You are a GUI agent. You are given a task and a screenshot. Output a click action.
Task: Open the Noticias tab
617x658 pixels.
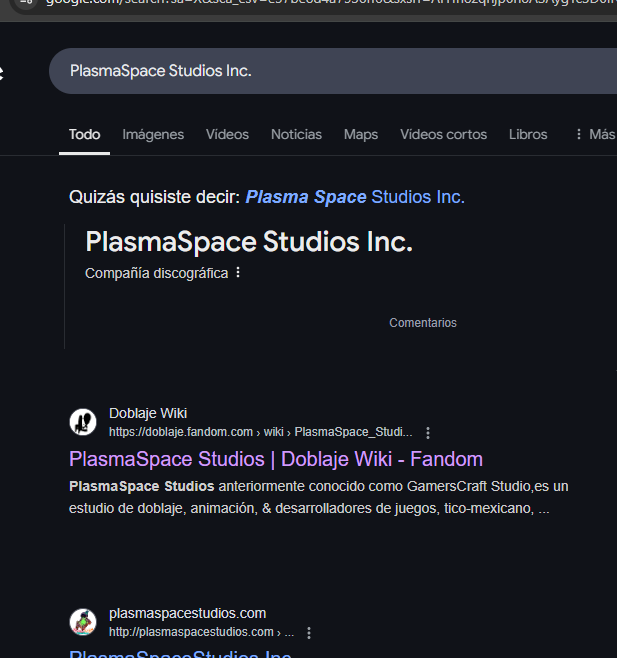[296, 134]
